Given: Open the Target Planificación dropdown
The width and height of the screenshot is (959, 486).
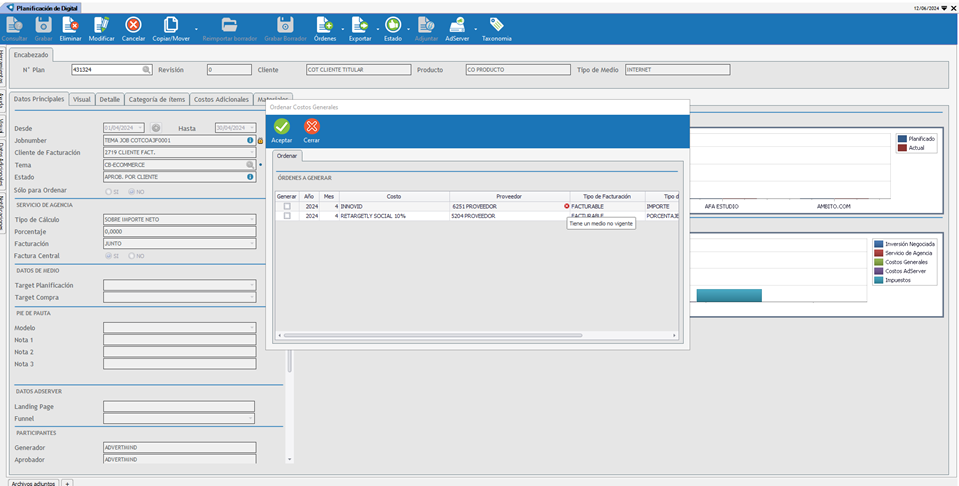Looking at the screenshot, I should coord(251,285).
